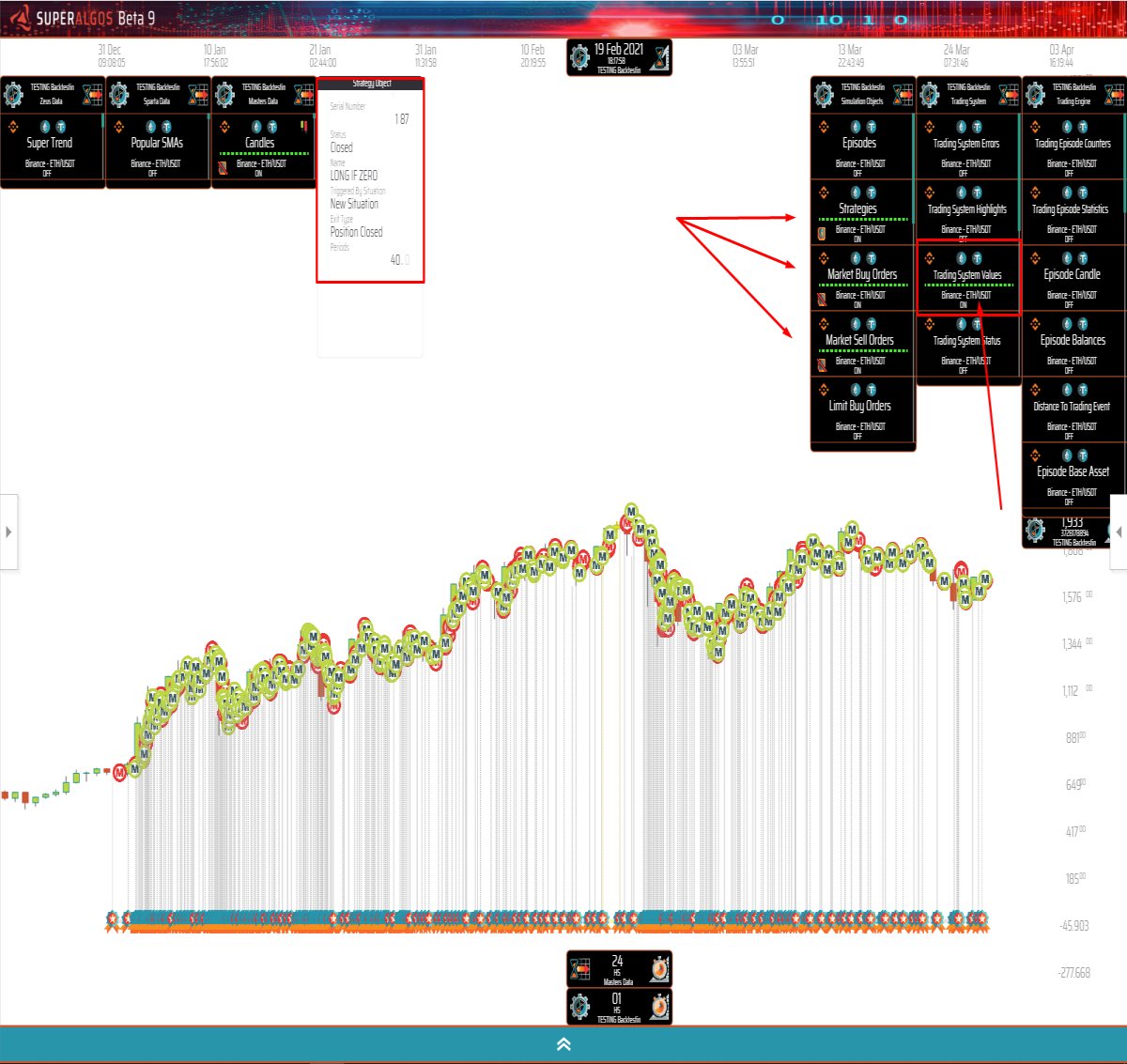
Task: Click the serial number 187 value
Action: pyautogui.click(x=402, y=119)
